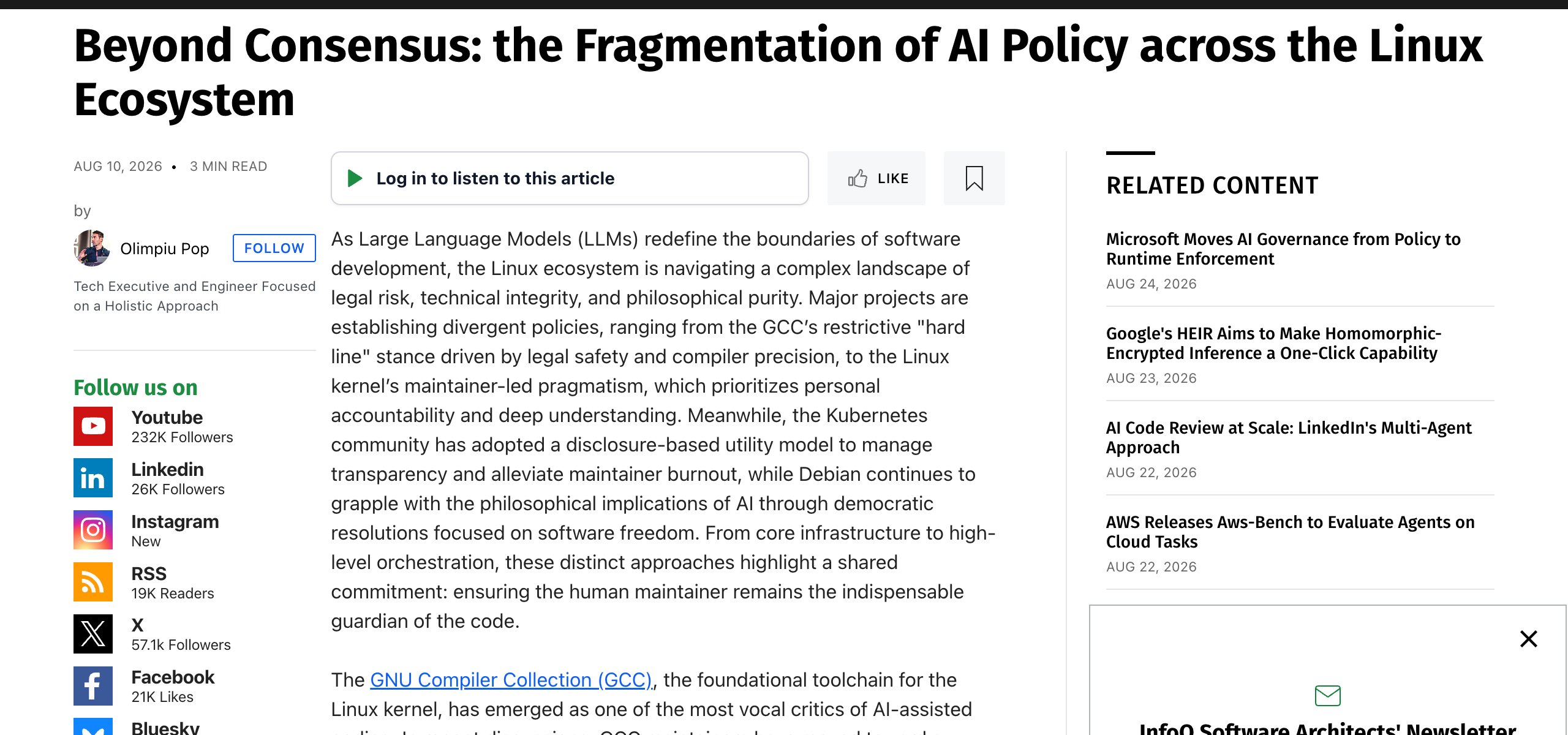Screen dimensions: 1568x735
Task: Open the YouTube social icon
Action: click(93, 426)
